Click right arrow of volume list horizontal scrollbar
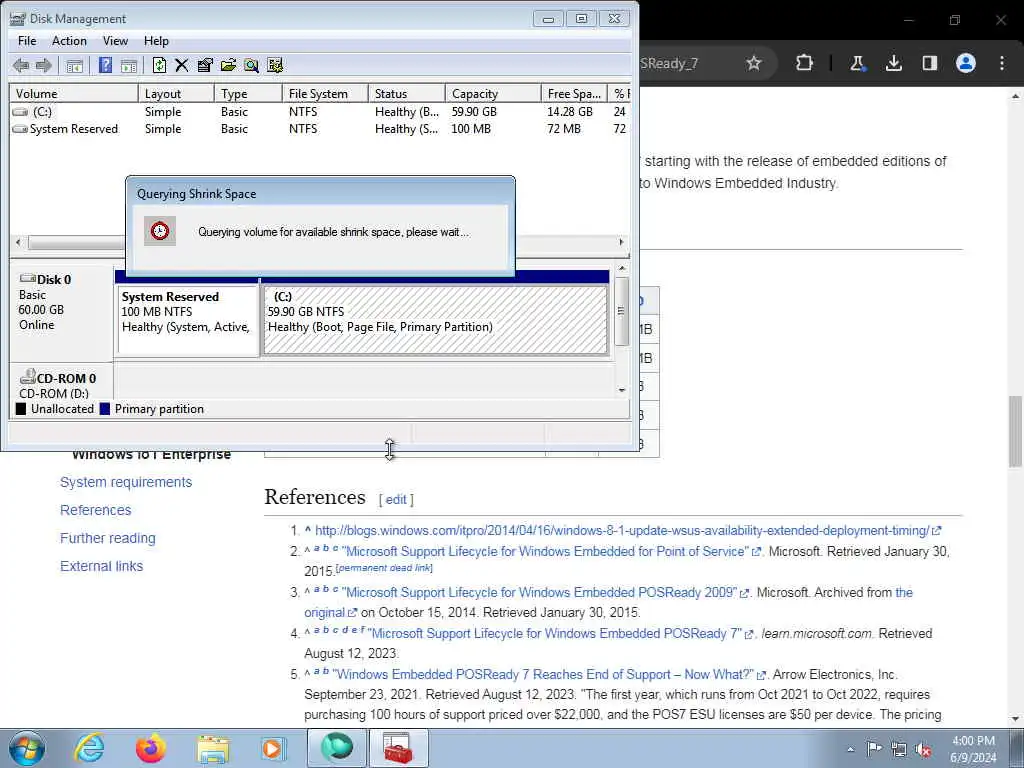Screen dimensions: 1024x768 [621, 242]
